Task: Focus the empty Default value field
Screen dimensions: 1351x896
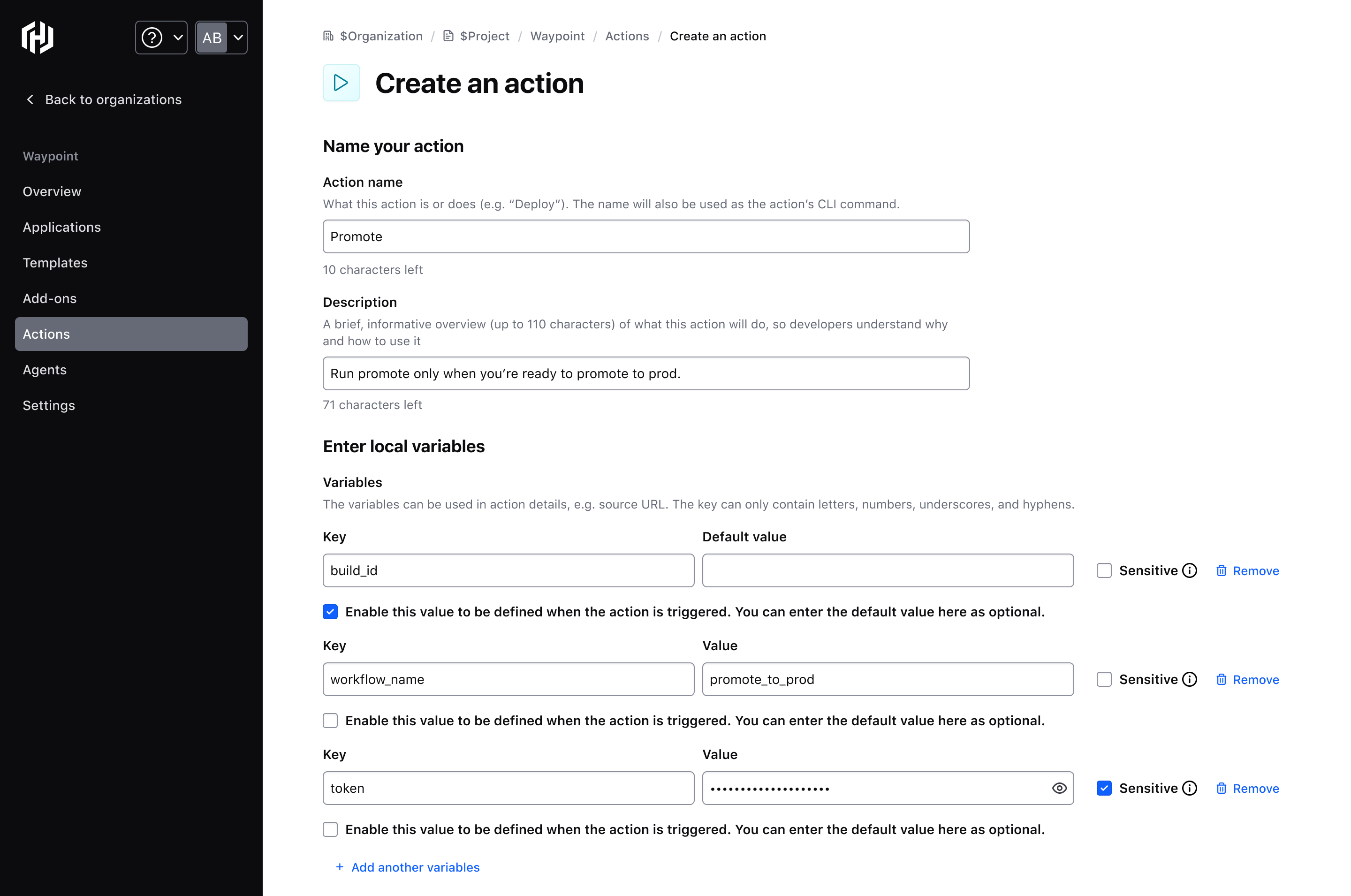Action: click(x=888, y=570)
